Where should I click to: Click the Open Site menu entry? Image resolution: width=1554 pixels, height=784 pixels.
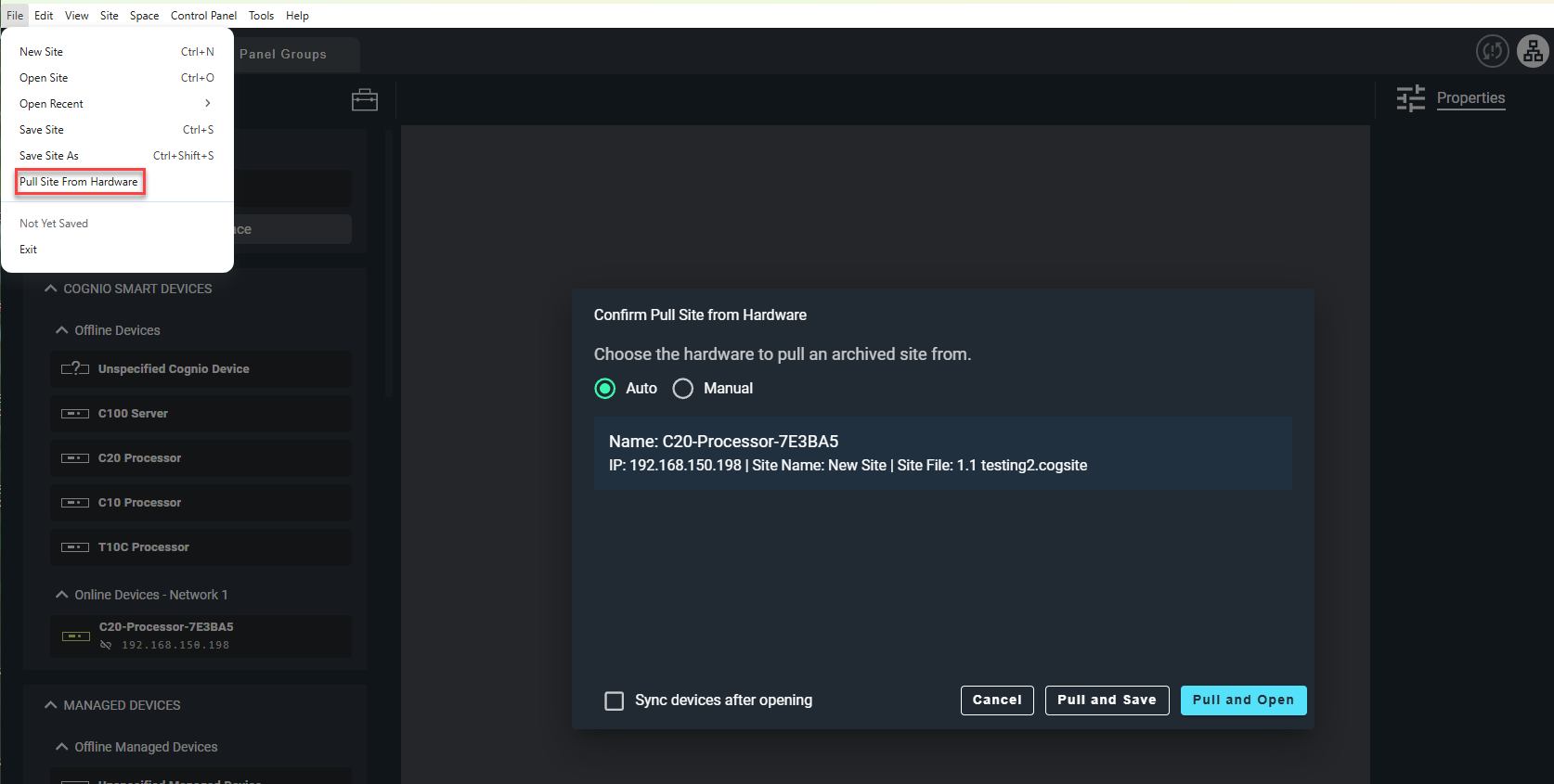click(117, 78)
